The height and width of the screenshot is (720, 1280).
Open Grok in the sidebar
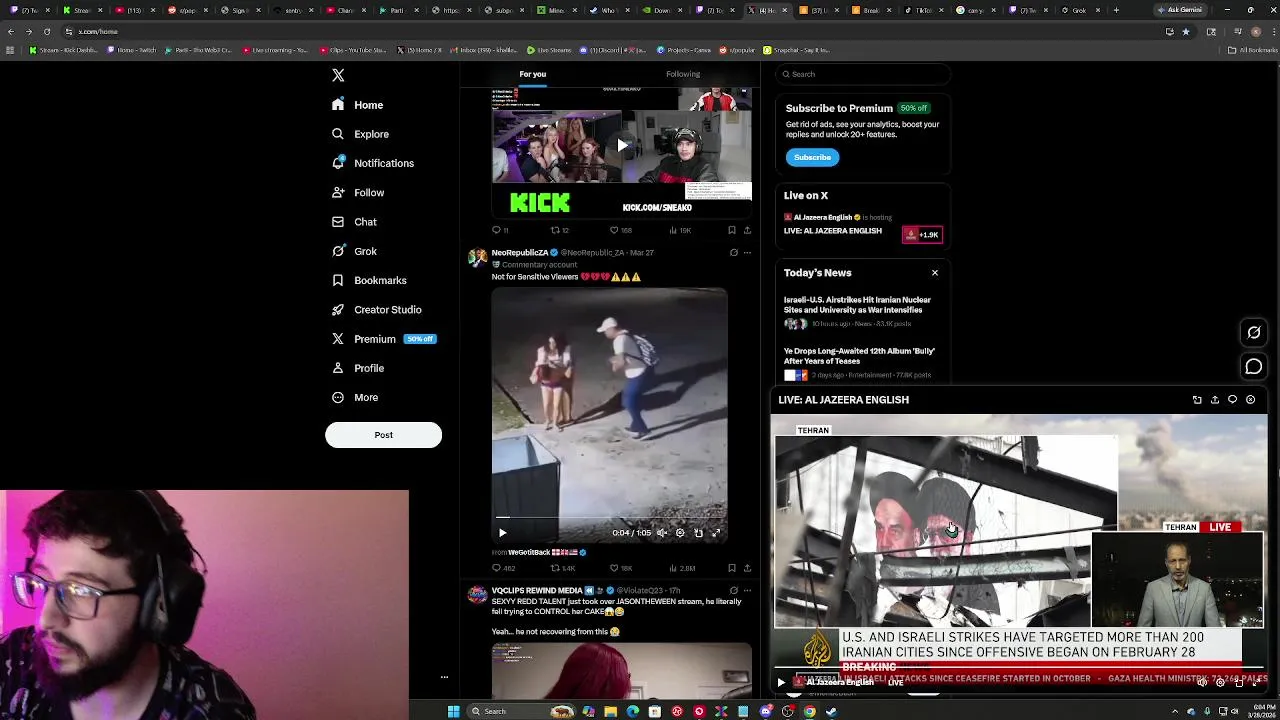click(x=355, y=251)
